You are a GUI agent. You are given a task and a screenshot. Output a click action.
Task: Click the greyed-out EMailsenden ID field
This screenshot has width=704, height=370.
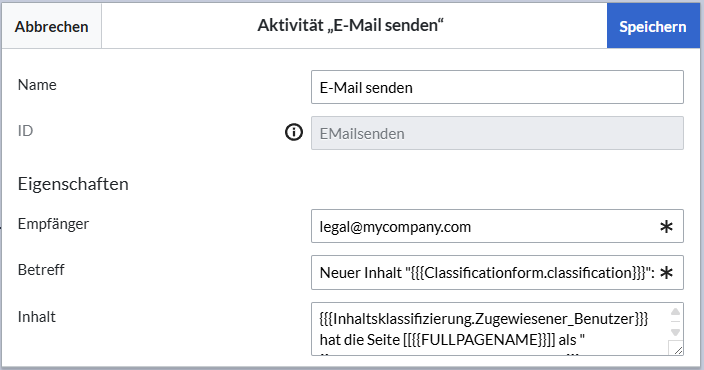click(497, 133)
